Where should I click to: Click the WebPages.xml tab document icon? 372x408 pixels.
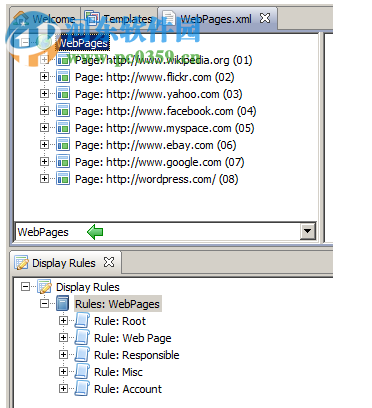pos(168,18)
